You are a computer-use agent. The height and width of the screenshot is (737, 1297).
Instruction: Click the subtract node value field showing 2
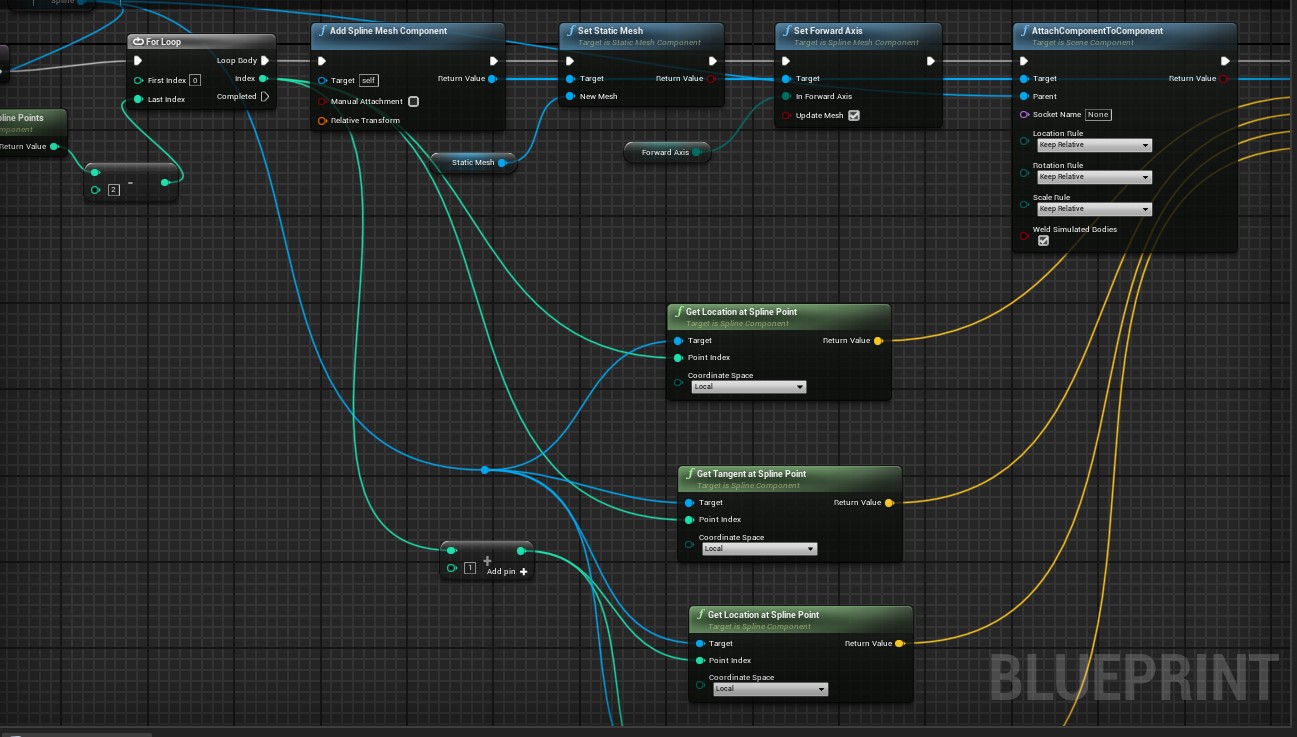(x=113, y=189)
